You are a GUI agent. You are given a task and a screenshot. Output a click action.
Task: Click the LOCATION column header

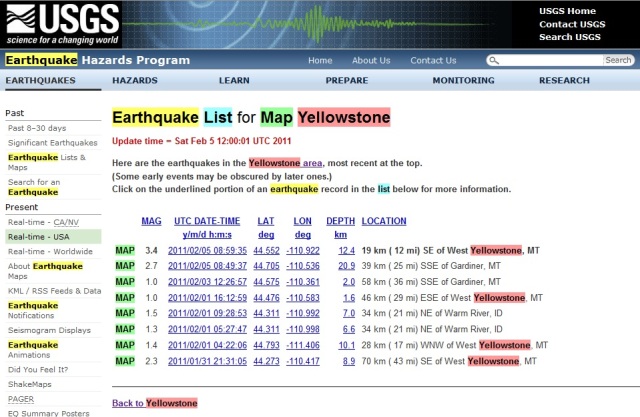384,221
